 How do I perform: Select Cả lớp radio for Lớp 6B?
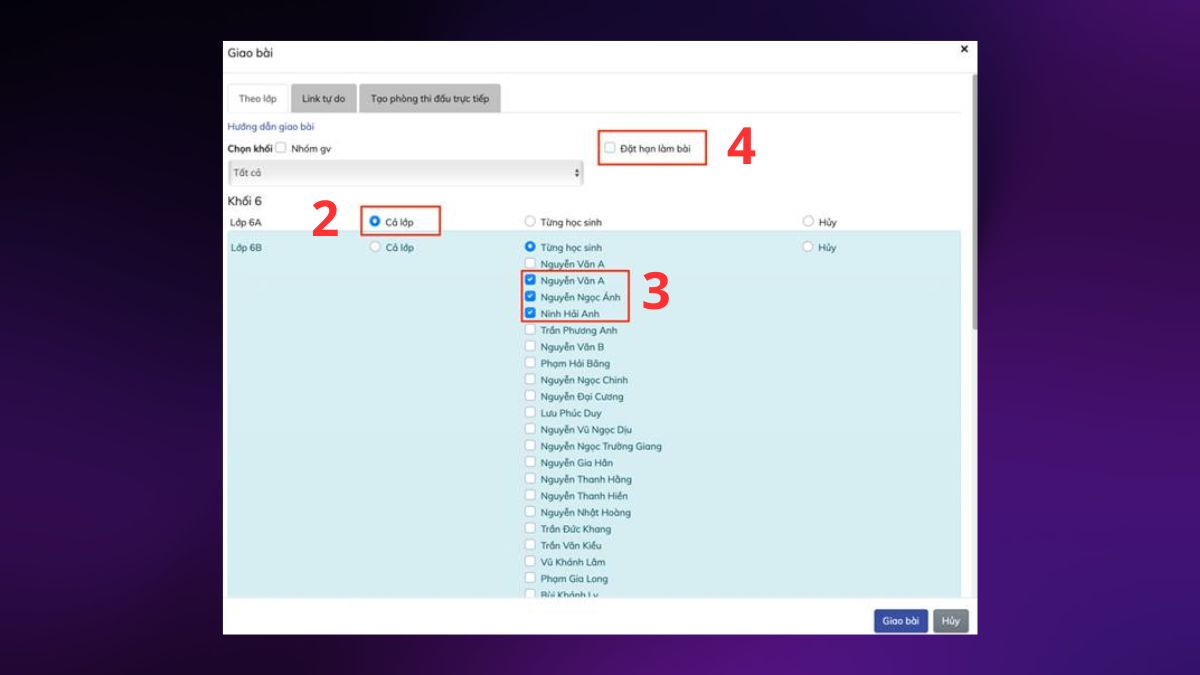[x=375, y=247]
